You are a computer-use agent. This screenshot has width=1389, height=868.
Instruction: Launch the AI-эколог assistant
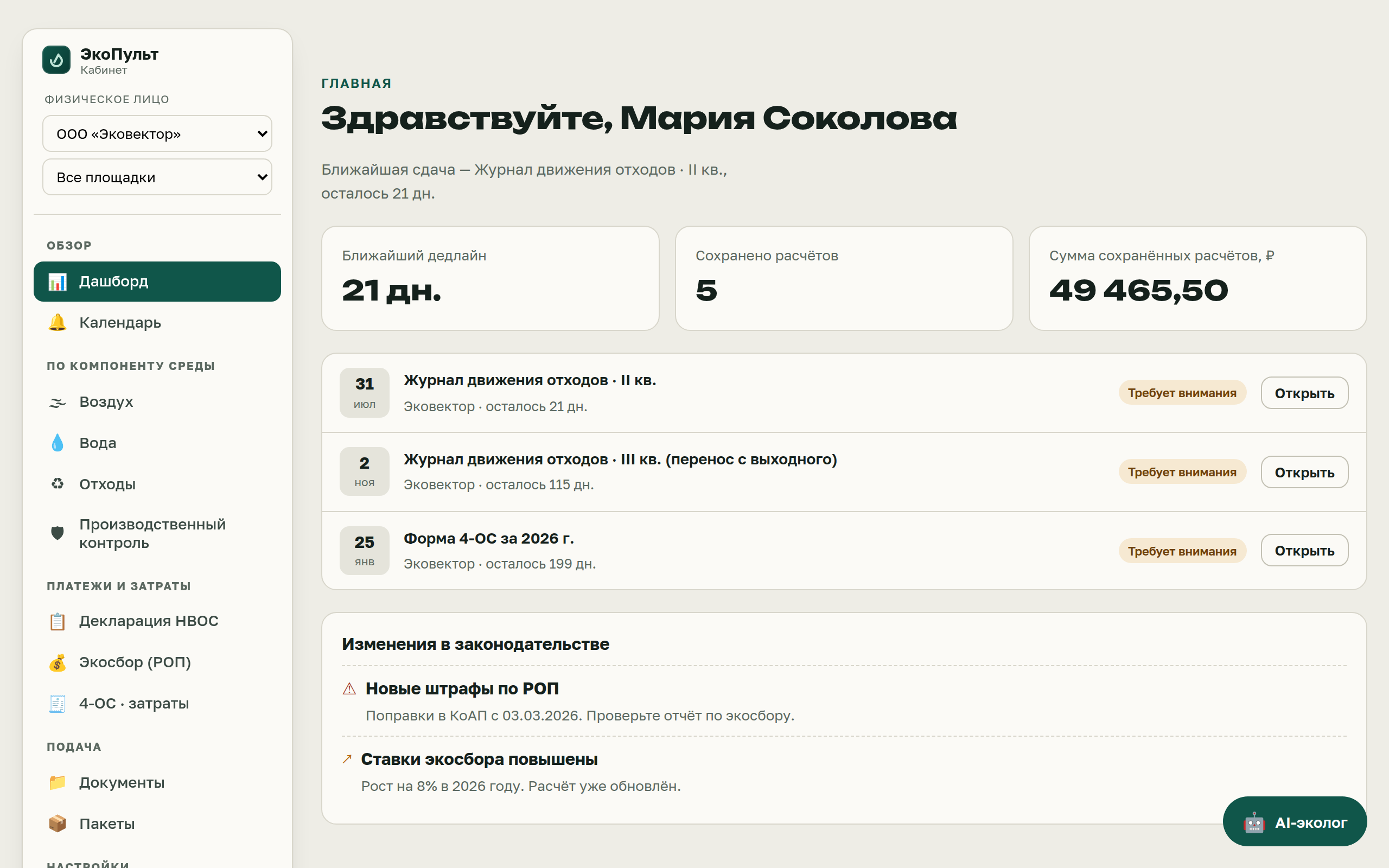pyautogui.click(x=1294, y=822)
